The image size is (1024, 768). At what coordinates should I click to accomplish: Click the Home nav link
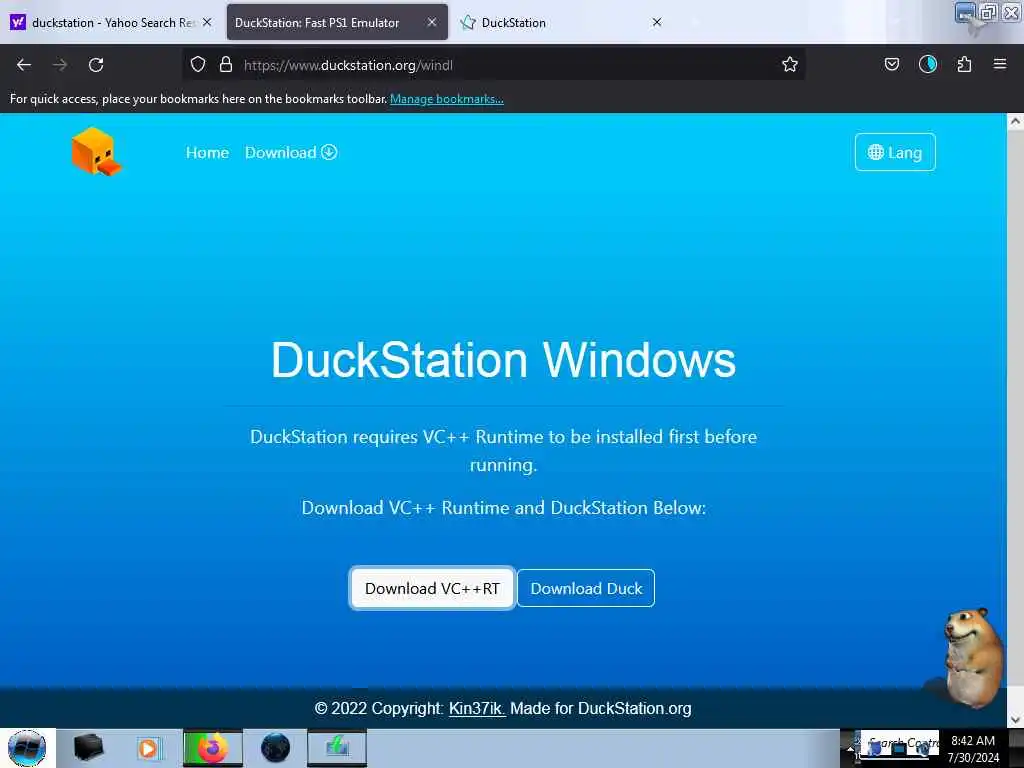[207, 152]
